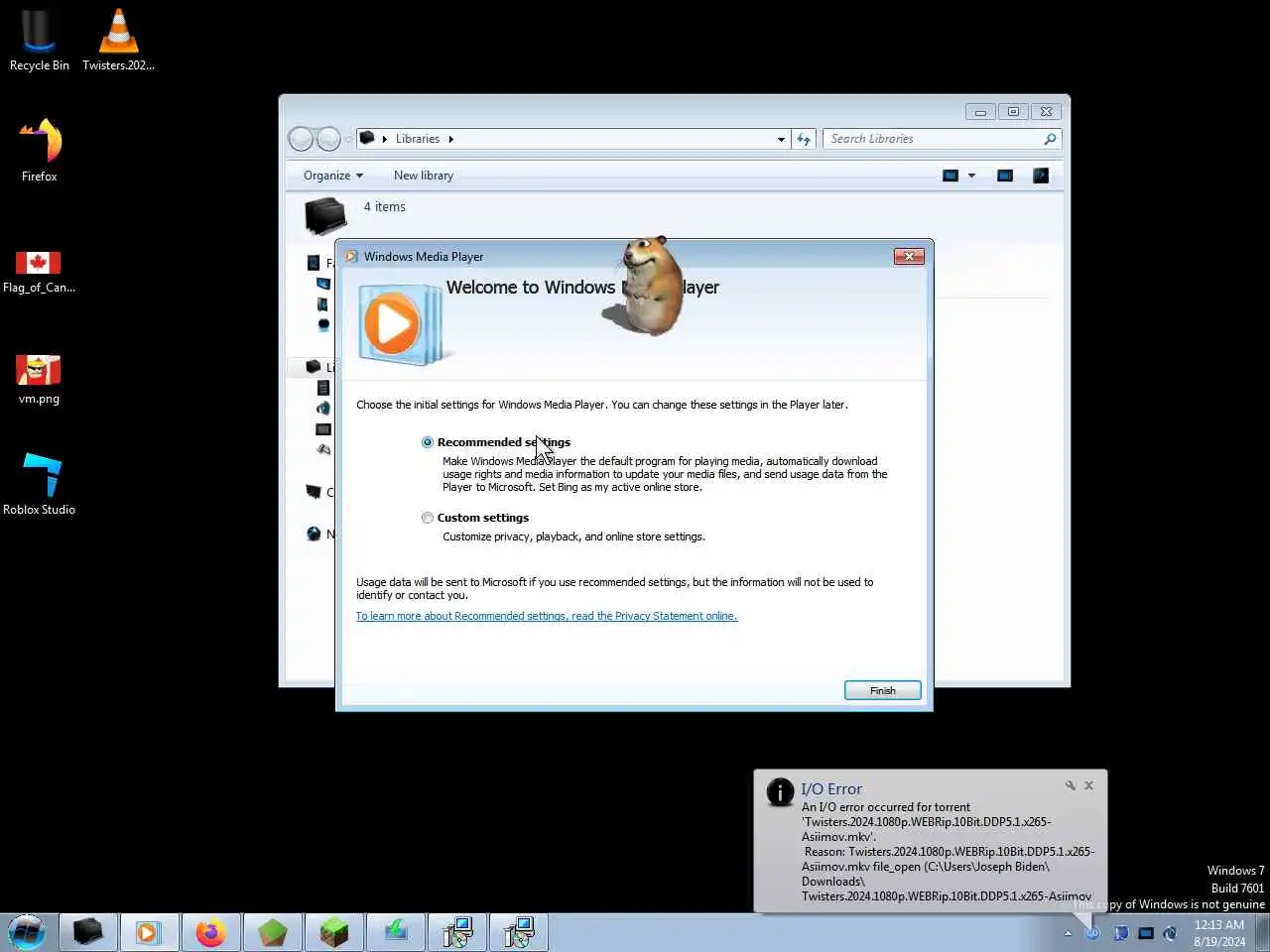The height and width of the screenshot is (952, 1270).
Task: Select Custom settings radio button
Action: click(x=428, y=518)
